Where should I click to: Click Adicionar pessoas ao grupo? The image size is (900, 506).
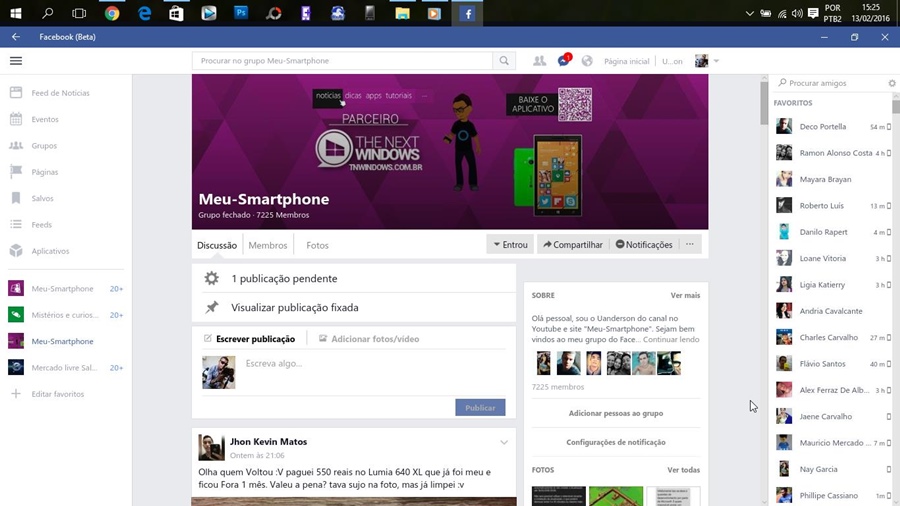[x=616, y=413]
